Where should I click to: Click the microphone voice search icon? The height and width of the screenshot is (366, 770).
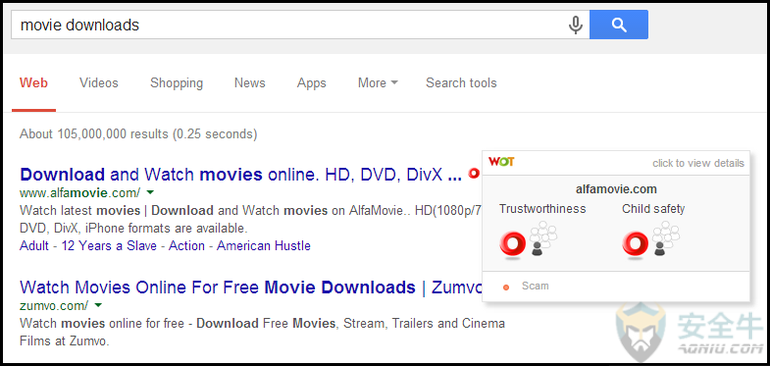pyautogui.click(x=576, y=25)
